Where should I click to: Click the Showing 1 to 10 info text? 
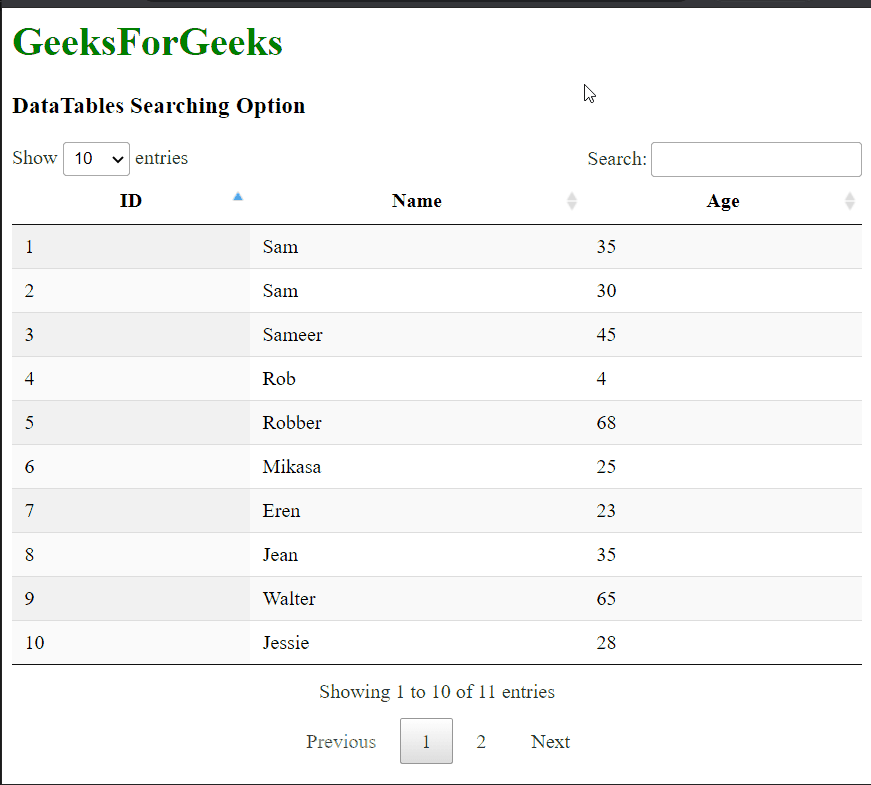pos(437,692)
